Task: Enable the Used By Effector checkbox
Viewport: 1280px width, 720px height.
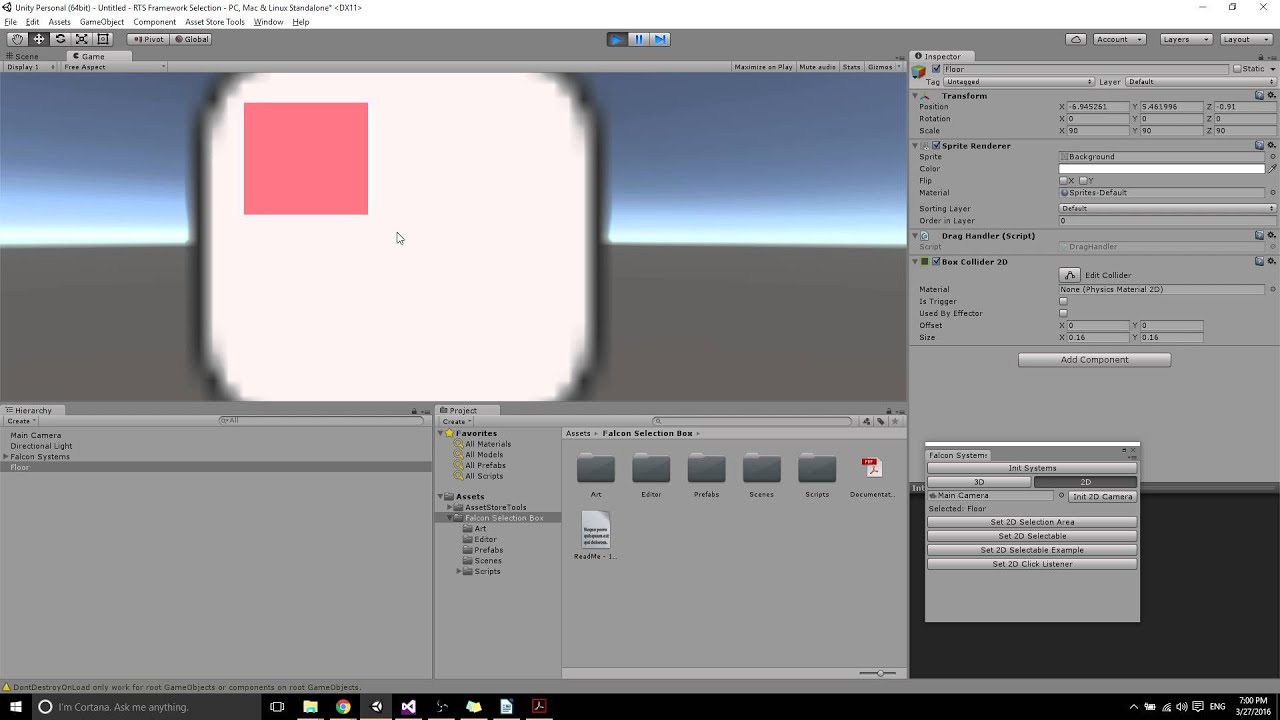Action: [1063, 313]
